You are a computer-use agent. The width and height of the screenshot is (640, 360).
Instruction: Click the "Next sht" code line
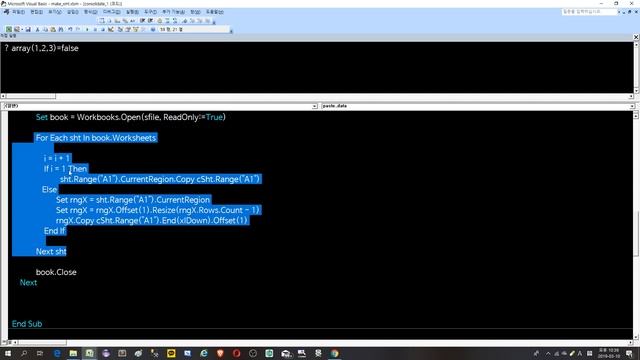[51, 251]
